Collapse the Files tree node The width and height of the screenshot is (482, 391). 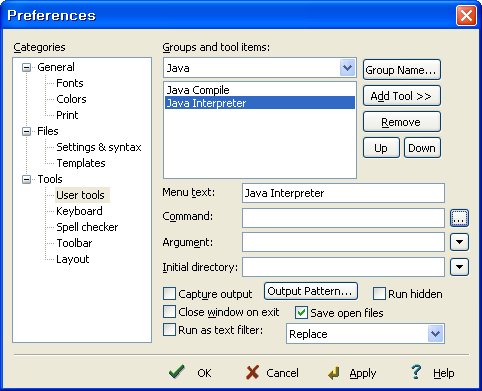click(26, 132)
